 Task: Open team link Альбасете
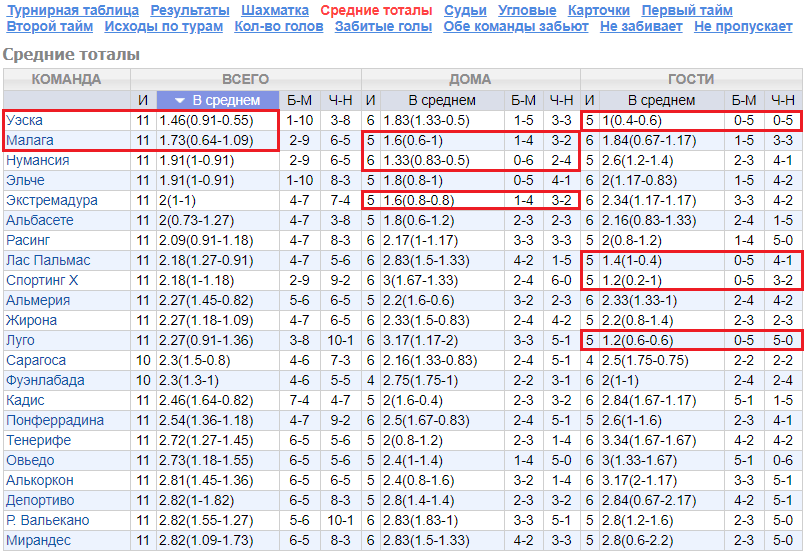pos(40,220)
